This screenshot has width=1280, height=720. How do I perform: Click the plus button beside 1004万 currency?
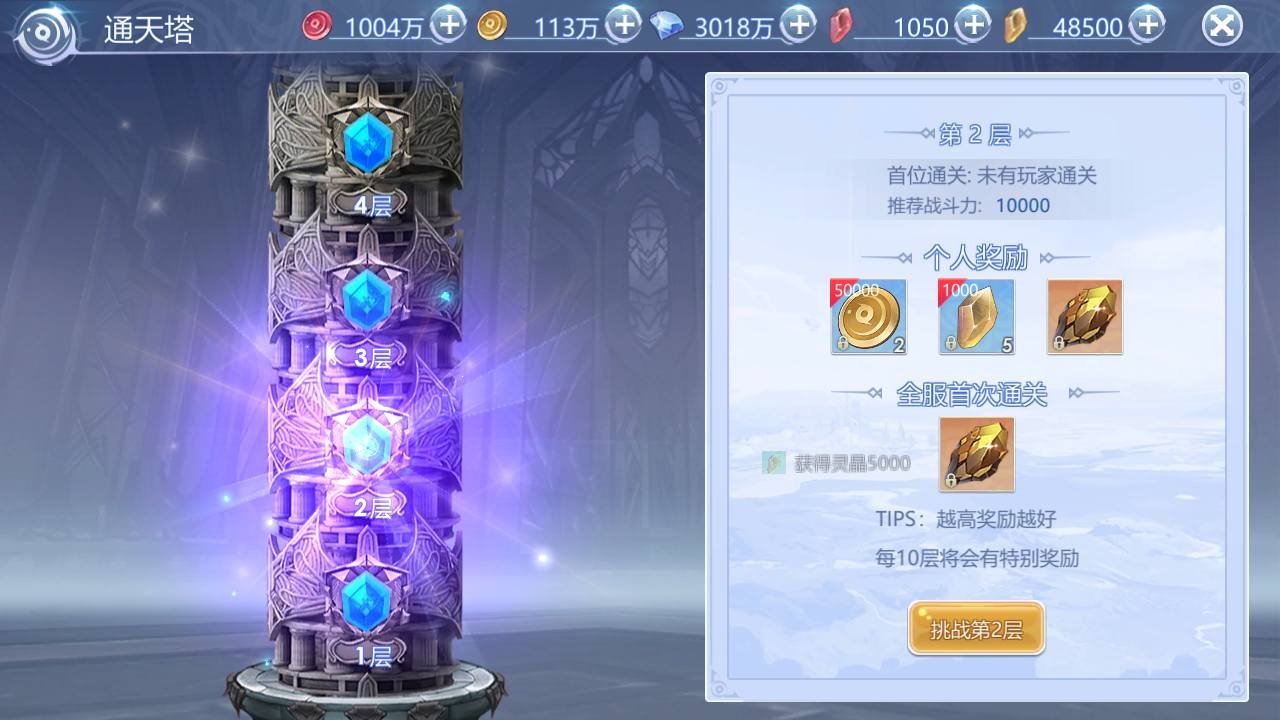[448, 24]
